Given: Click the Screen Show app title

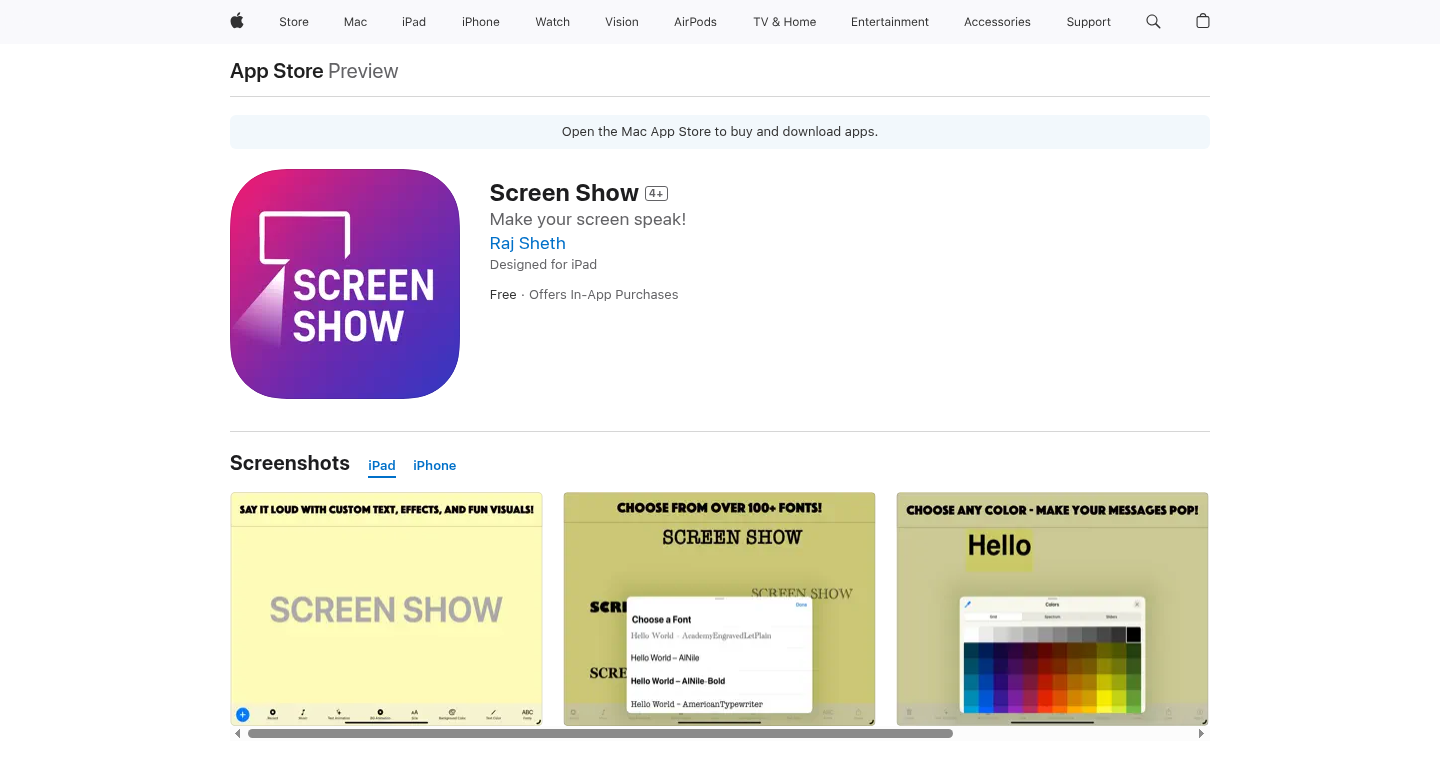Looking at the screenshot, I should (564, 193).
